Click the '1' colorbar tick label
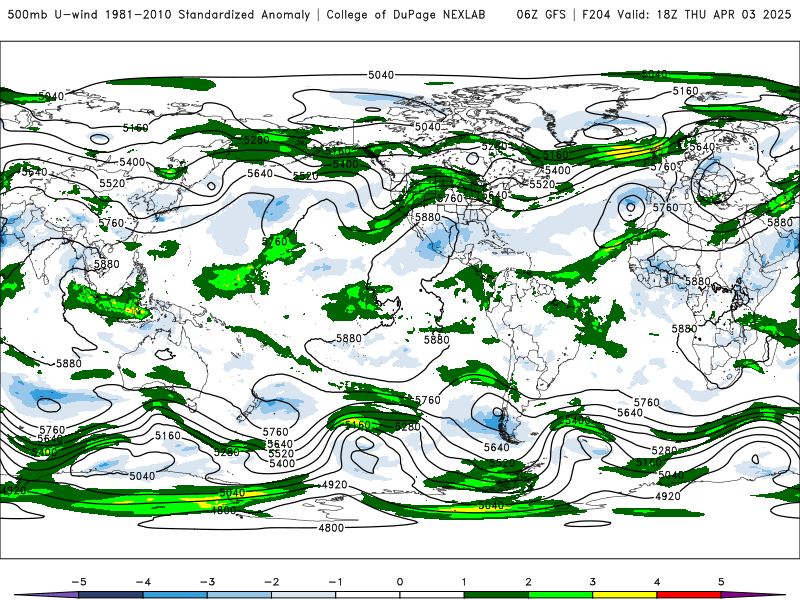The image size is (800, 600). pyautogui.click(x=464, y=582)
